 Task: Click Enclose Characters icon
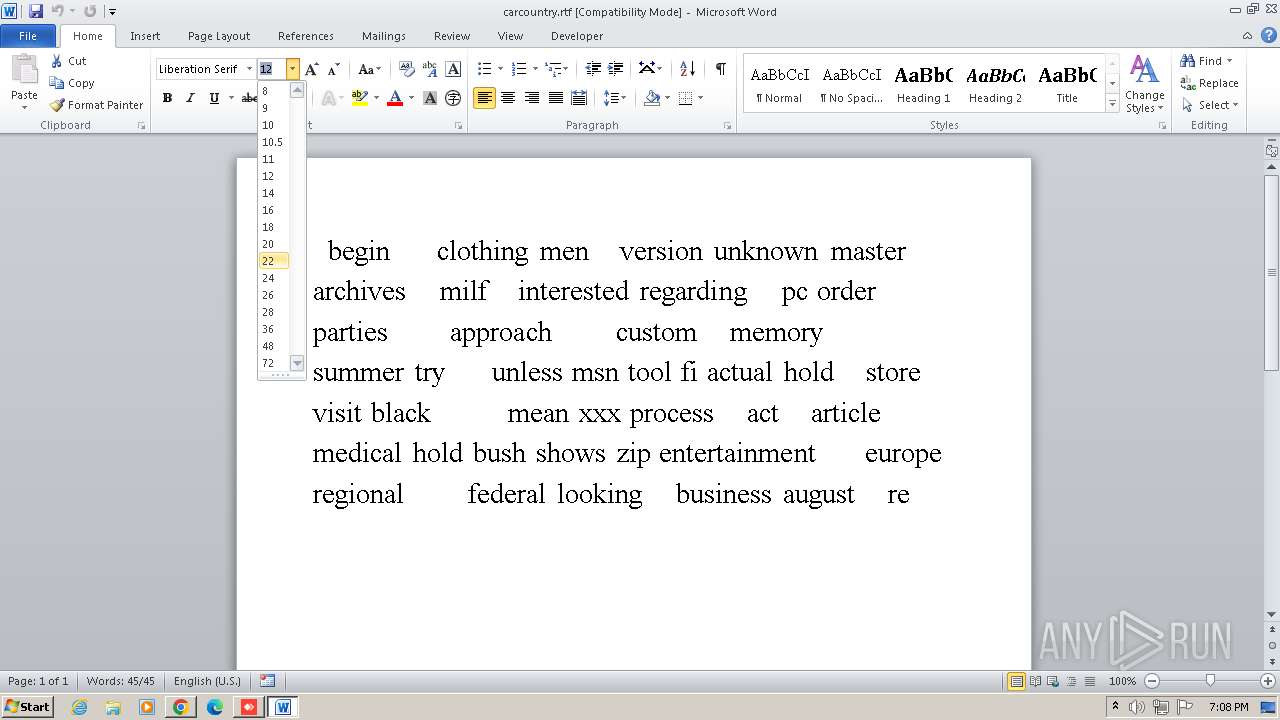pyautogui.click(x=453, y=98)
